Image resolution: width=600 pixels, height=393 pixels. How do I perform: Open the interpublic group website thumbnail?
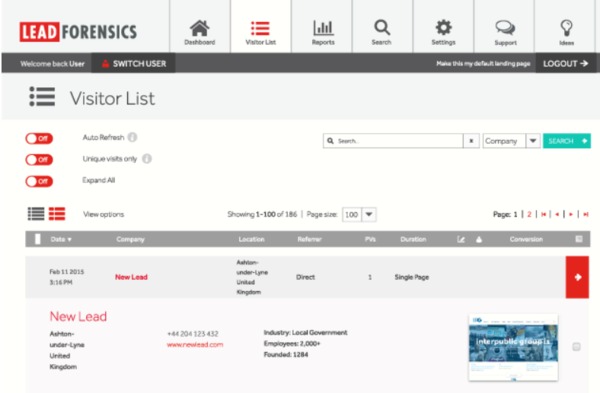[x=513, y=347]
